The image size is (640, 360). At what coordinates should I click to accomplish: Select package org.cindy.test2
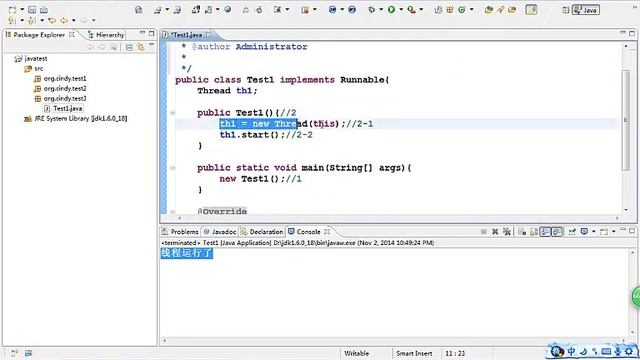pos(60,89)
